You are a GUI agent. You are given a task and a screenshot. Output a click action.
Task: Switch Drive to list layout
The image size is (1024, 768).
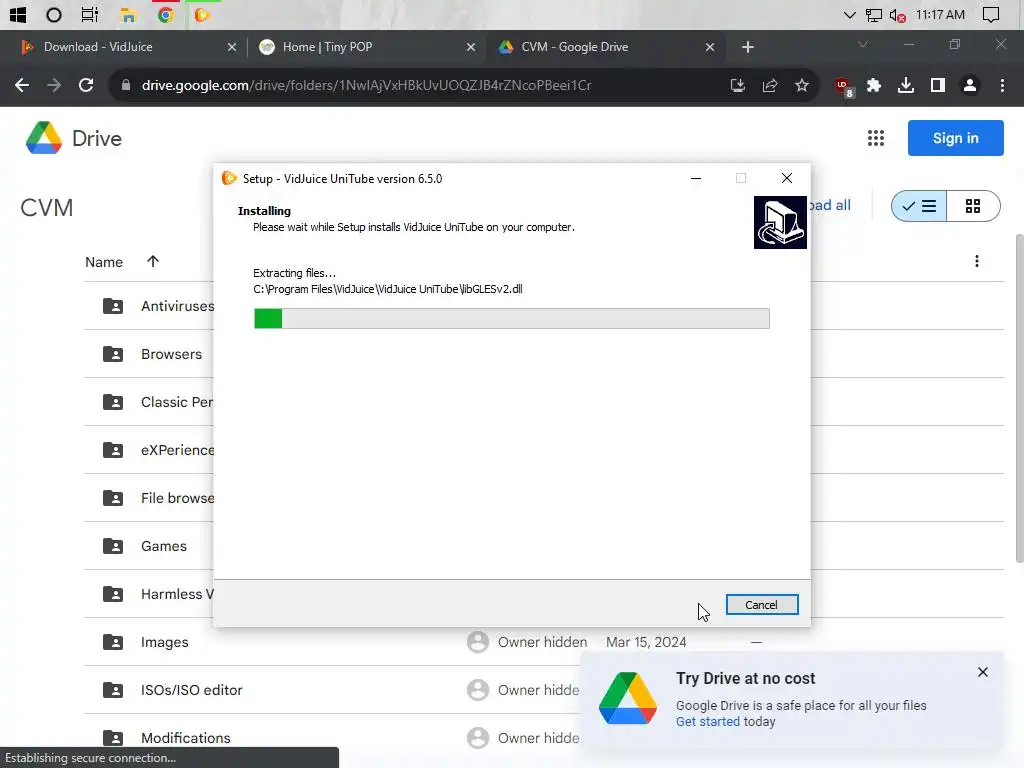pyautogui.click(x=919, y=206)
